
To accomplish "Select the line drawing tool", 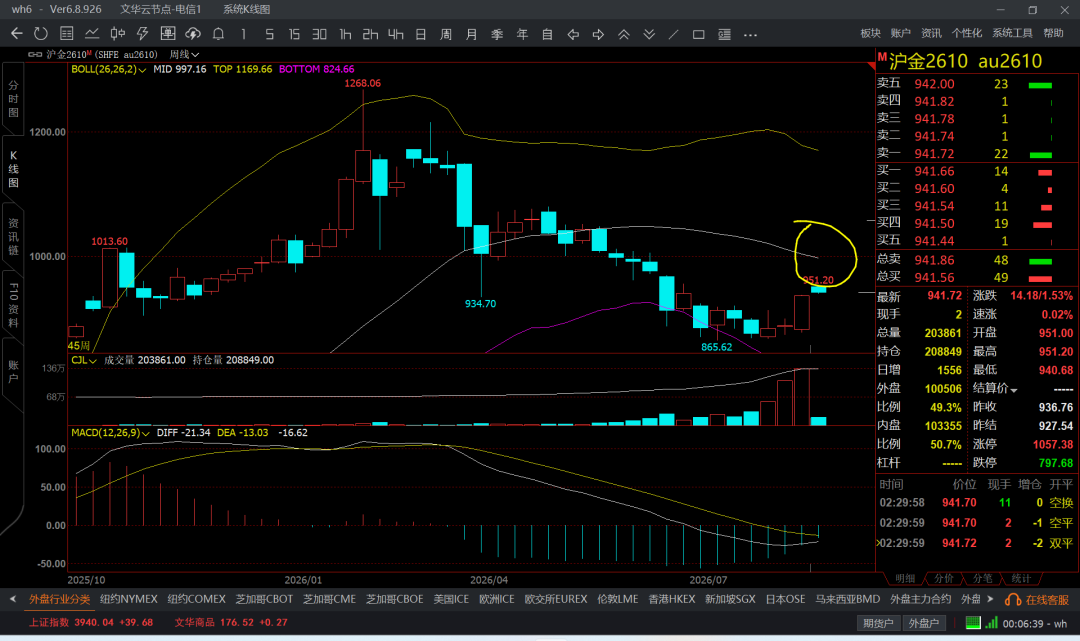I will click(674, 34).
